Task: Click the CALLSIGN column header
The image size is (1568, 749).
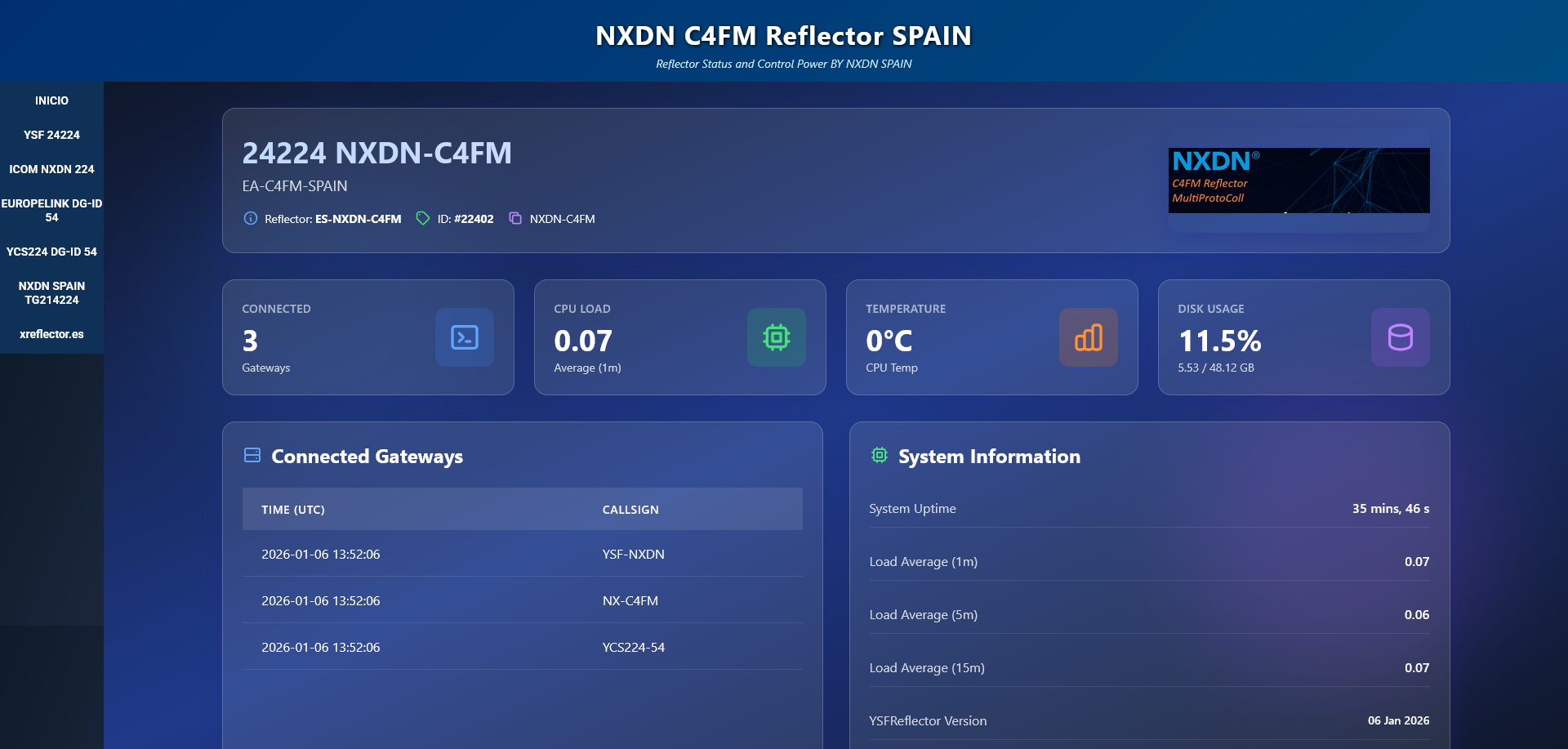Action: [630, 510]
